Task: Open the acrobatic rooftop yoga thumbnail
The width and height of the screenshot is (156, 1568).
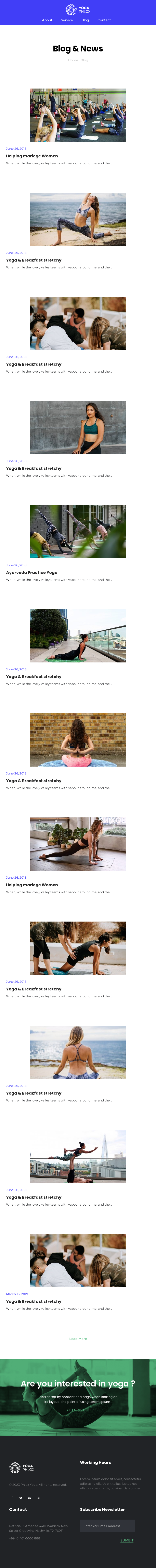Action: (78, 1156)
